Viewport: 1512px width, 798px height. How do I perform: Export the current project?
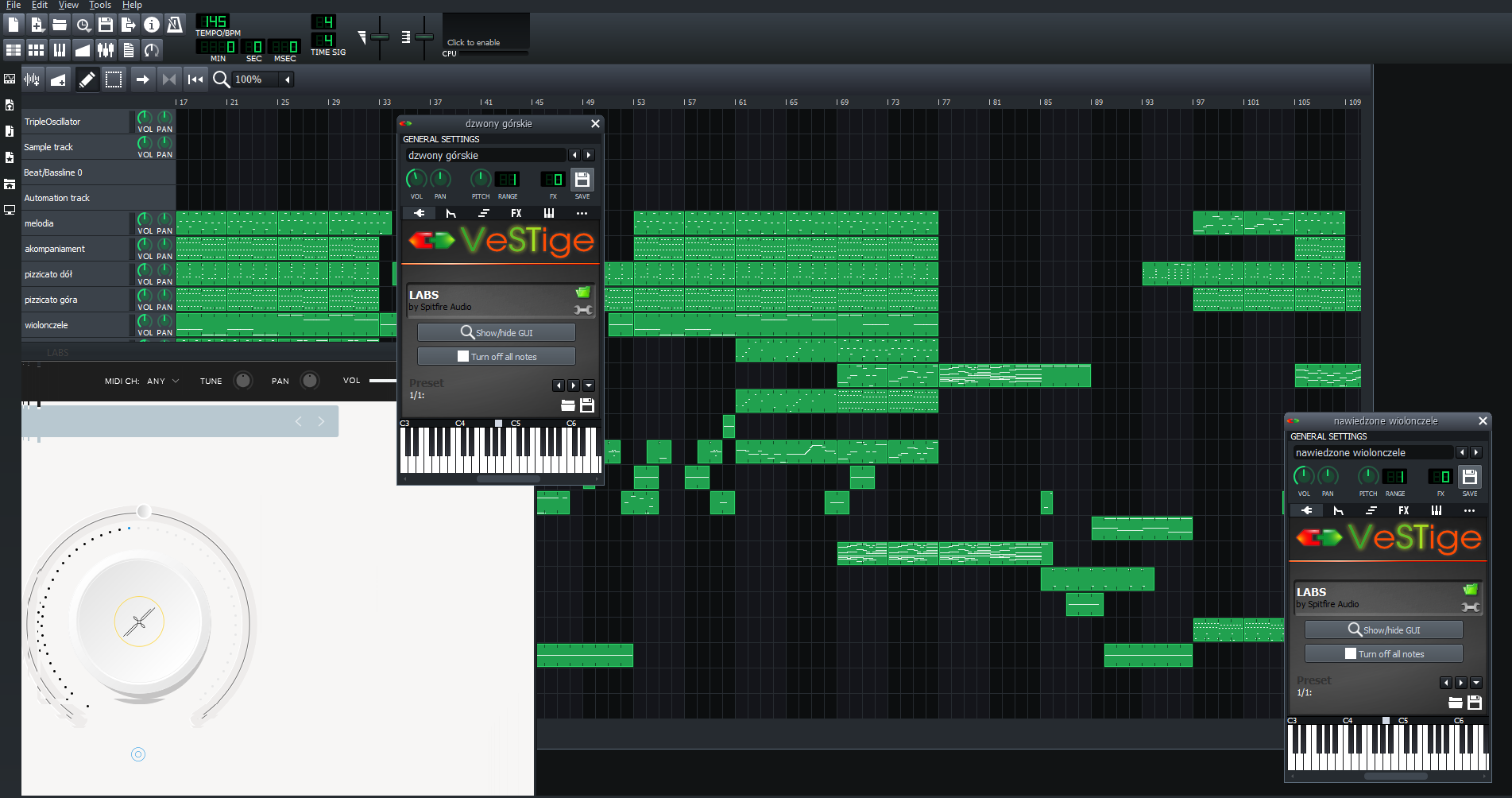128,25
